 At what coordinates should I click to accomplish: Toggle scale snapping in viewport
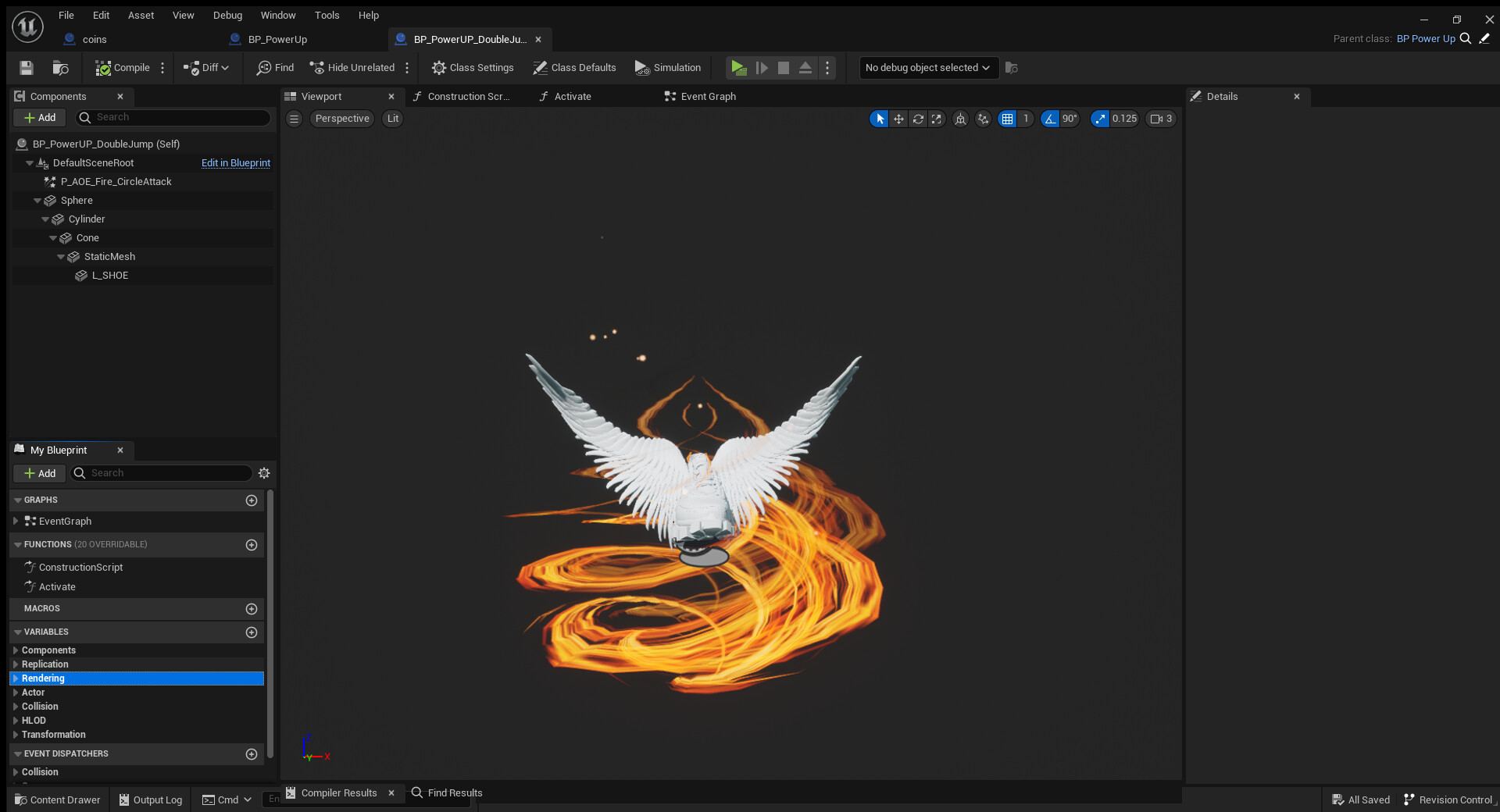(x=1100, y=119)
